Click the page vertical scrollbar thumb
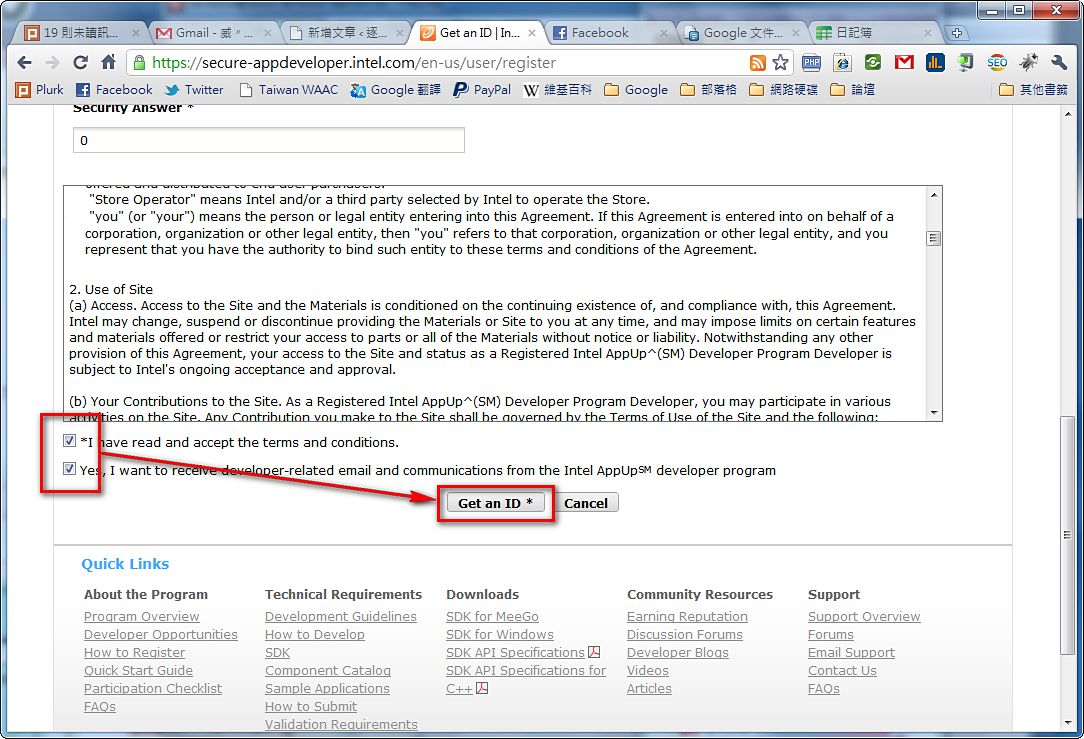This screenshot has height=739, width=1084. [1067, 536]
